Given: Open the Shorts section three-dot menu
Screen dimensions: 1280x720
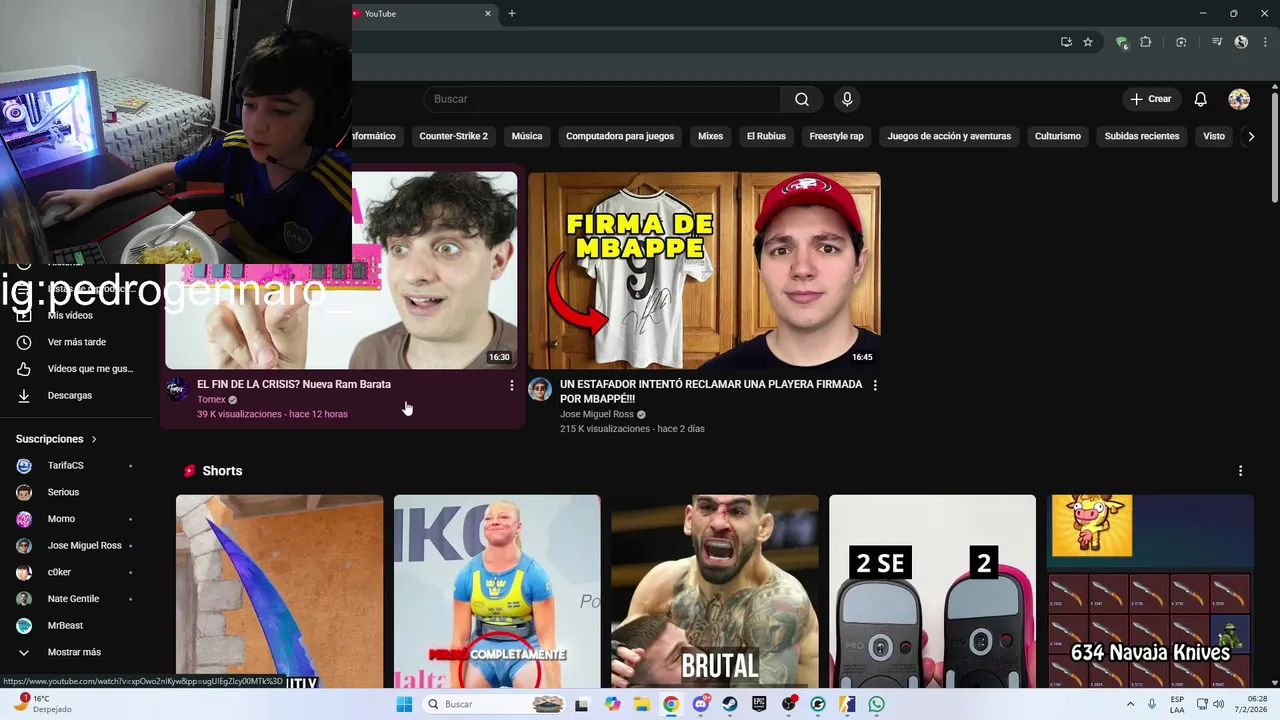Looking at the screenshot, I should pyautogui.click(x=1240, y=471).
